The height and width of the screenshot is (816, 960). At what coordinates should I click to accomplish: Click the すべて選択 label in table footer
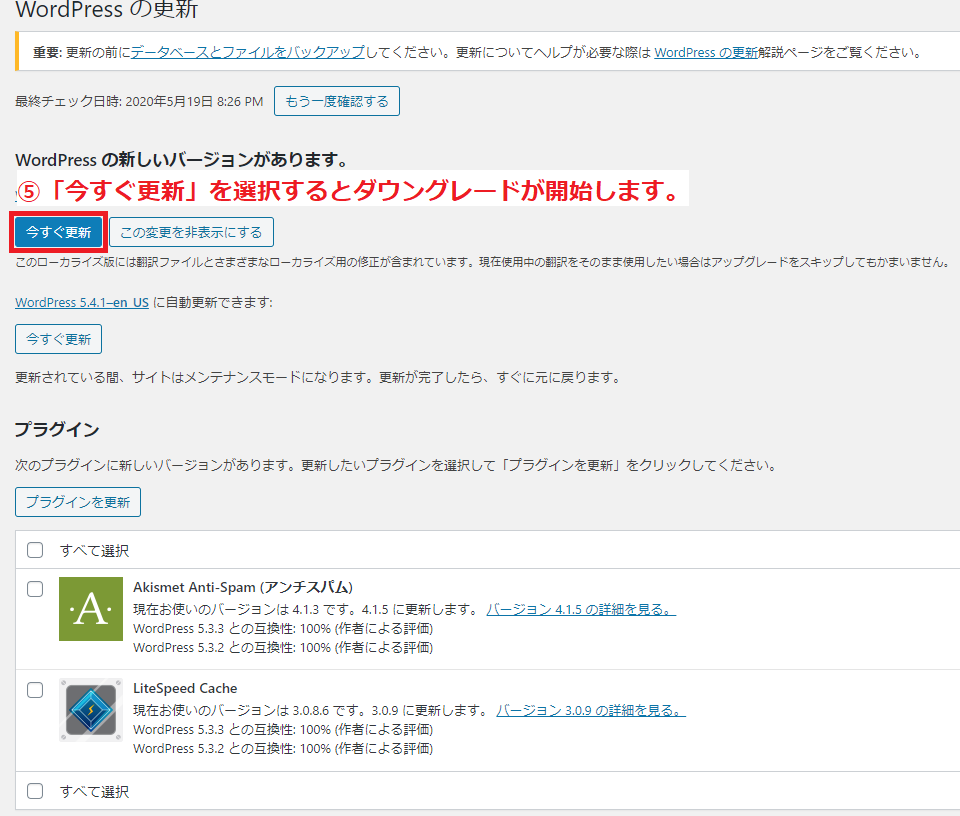[94, 791]
